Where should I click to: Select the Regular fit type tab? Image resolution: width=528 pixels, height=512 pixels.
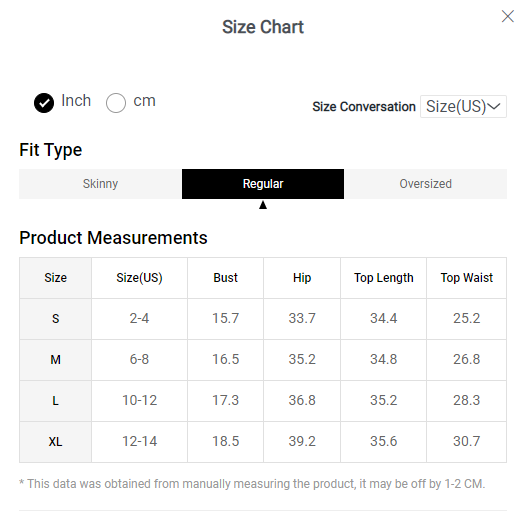tap(263, 184)
